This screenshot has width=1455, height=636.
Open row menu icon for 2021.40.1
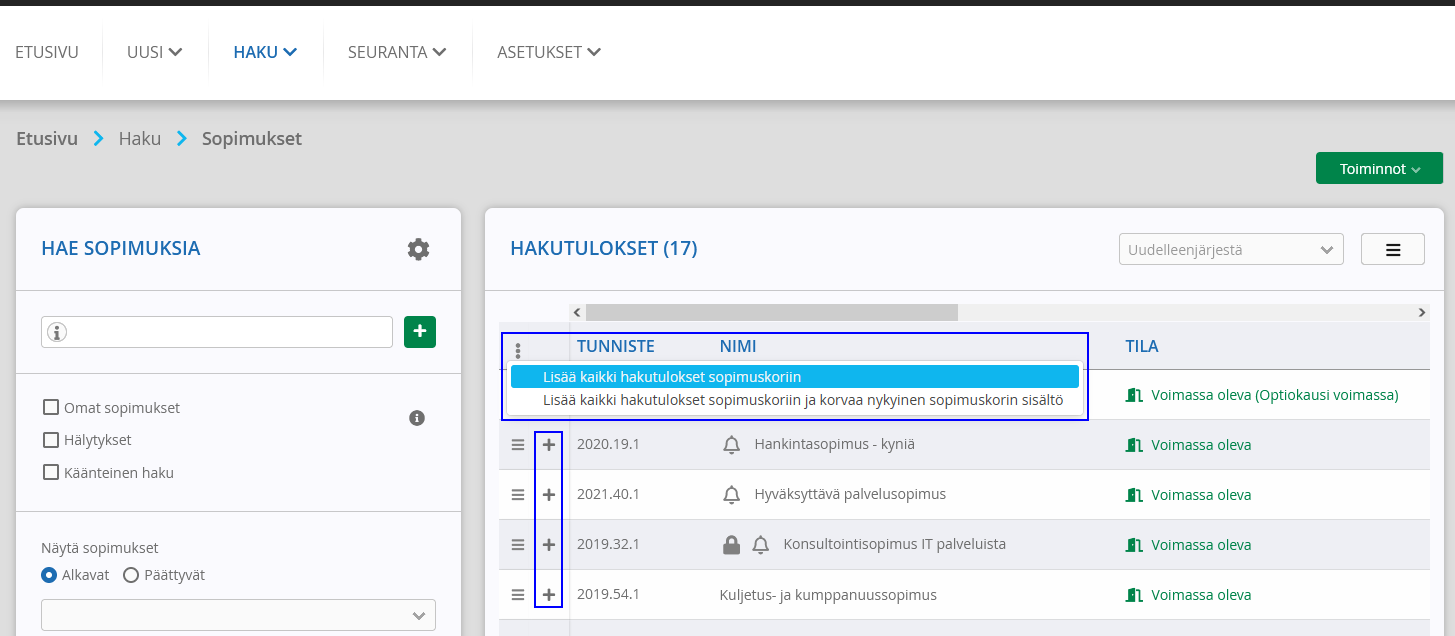click(x=518, y=495)
